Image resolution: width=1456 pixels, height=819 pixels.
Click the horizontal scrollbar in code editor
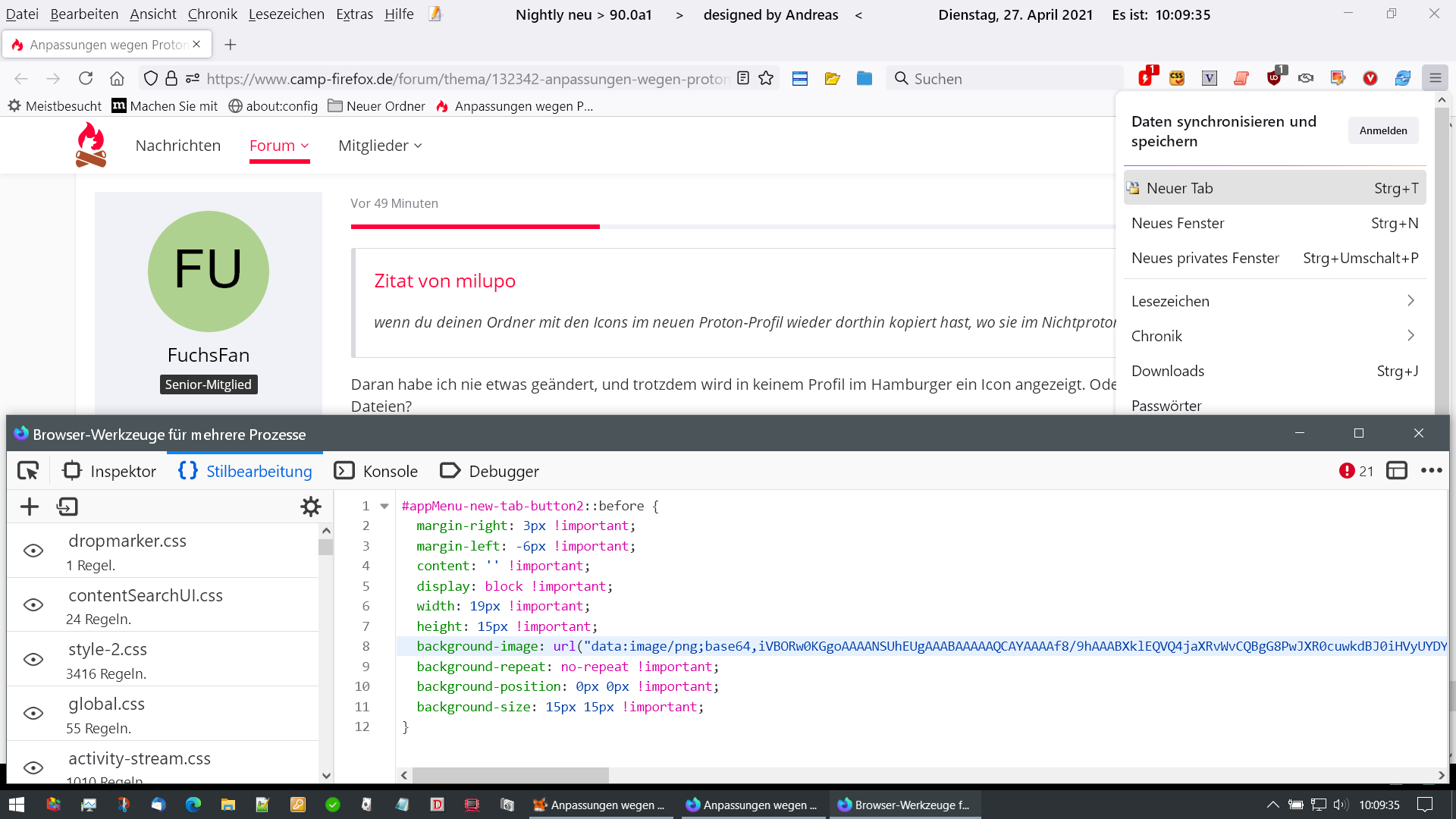click(x=510, y=775)
